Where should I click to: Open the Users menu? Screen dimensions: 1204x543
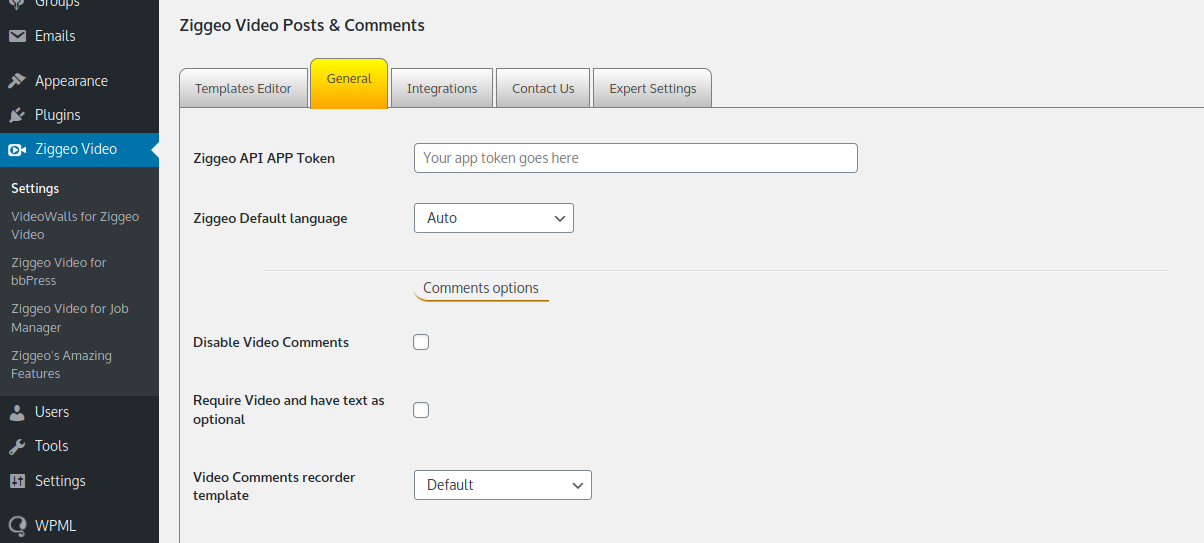coord(79,412)
